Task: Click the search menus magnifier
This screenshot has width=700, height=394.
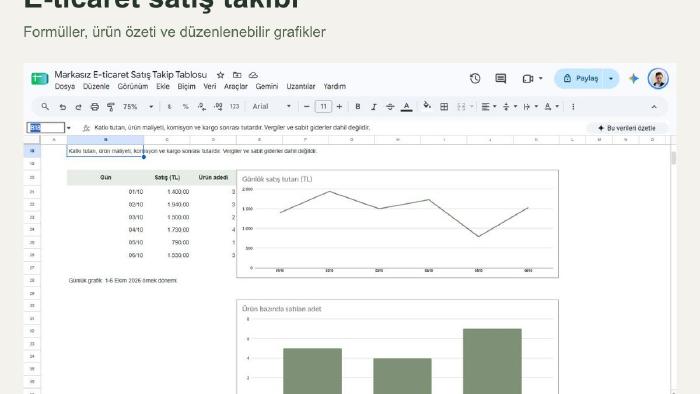Action: tap(45, 107)
